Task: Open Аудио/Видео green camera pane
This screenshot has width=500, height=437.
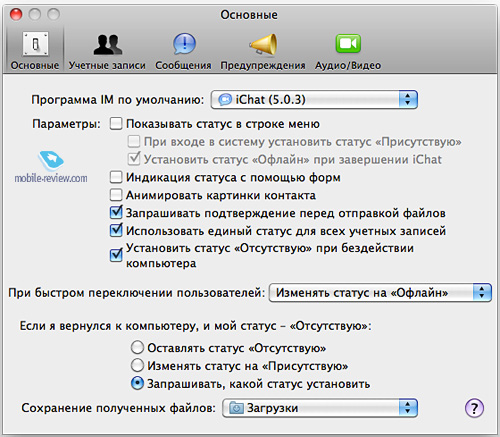Action: point(348,44)
